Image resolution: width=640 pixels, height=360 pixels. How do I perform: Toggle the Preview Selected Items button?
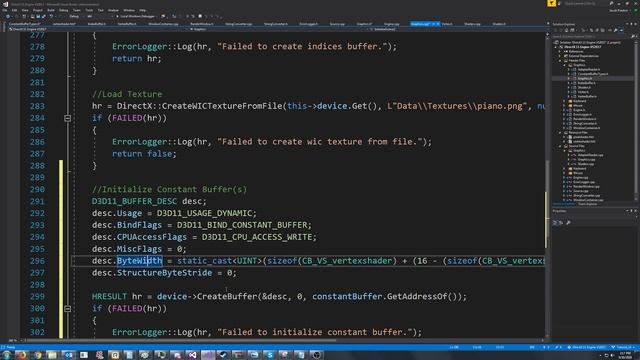(x=622, y=30)
